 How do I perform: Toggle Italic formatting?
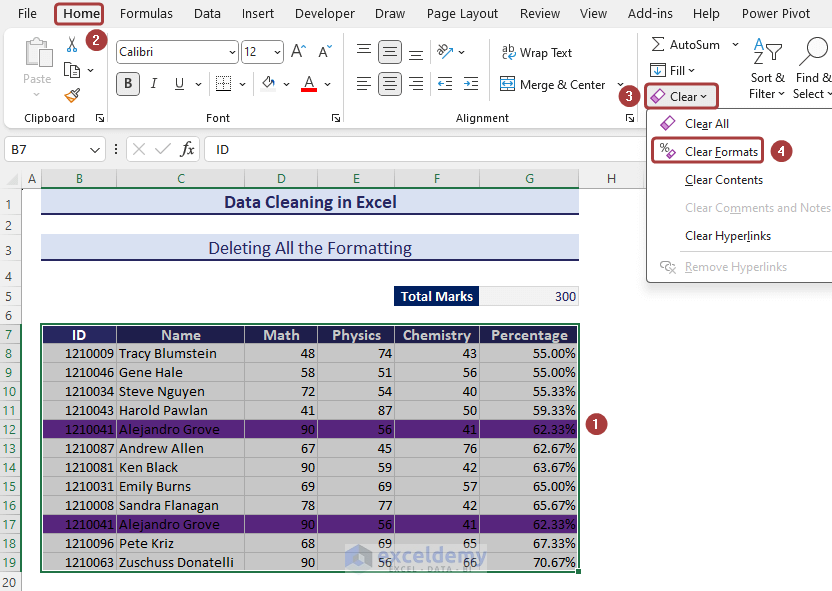point(156,85)
